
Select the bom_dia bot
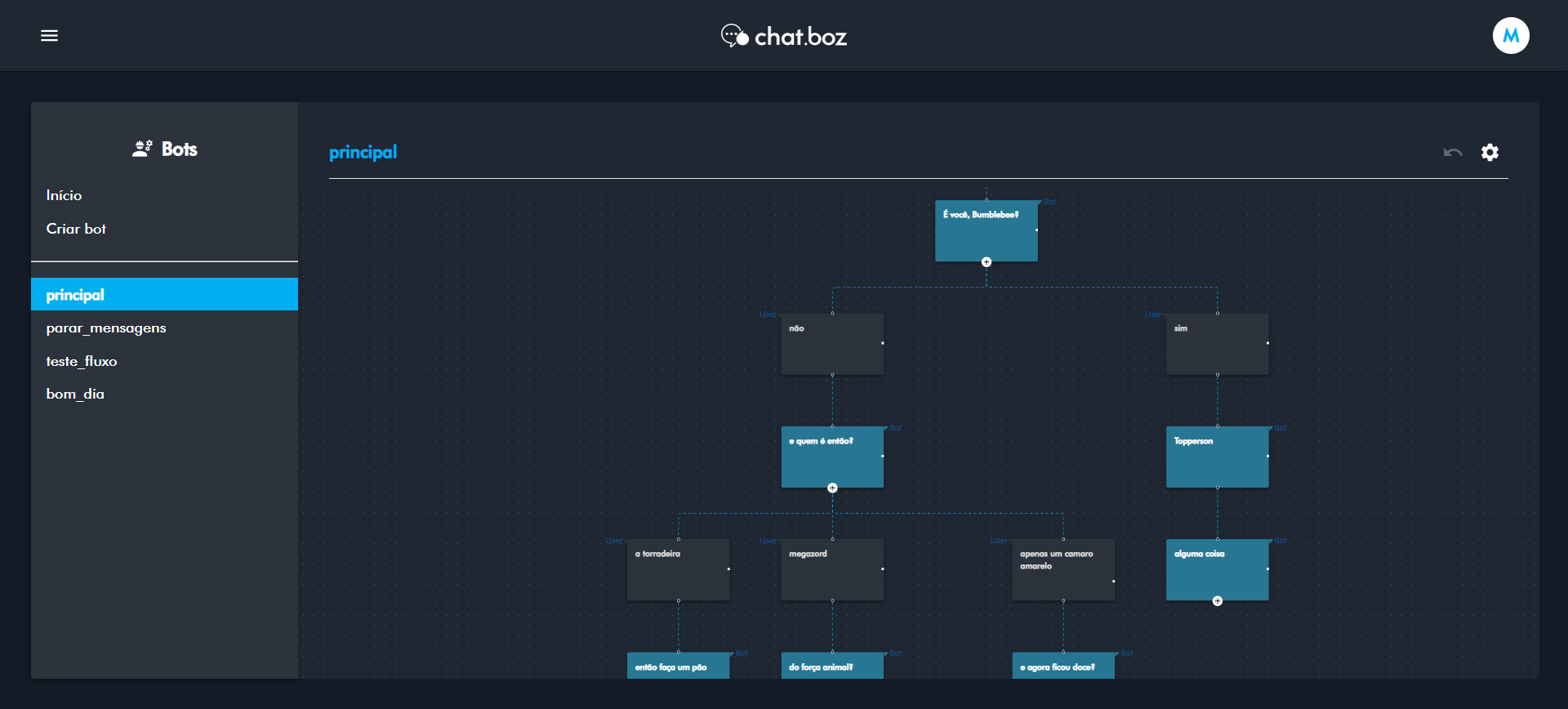pos(75,394)
